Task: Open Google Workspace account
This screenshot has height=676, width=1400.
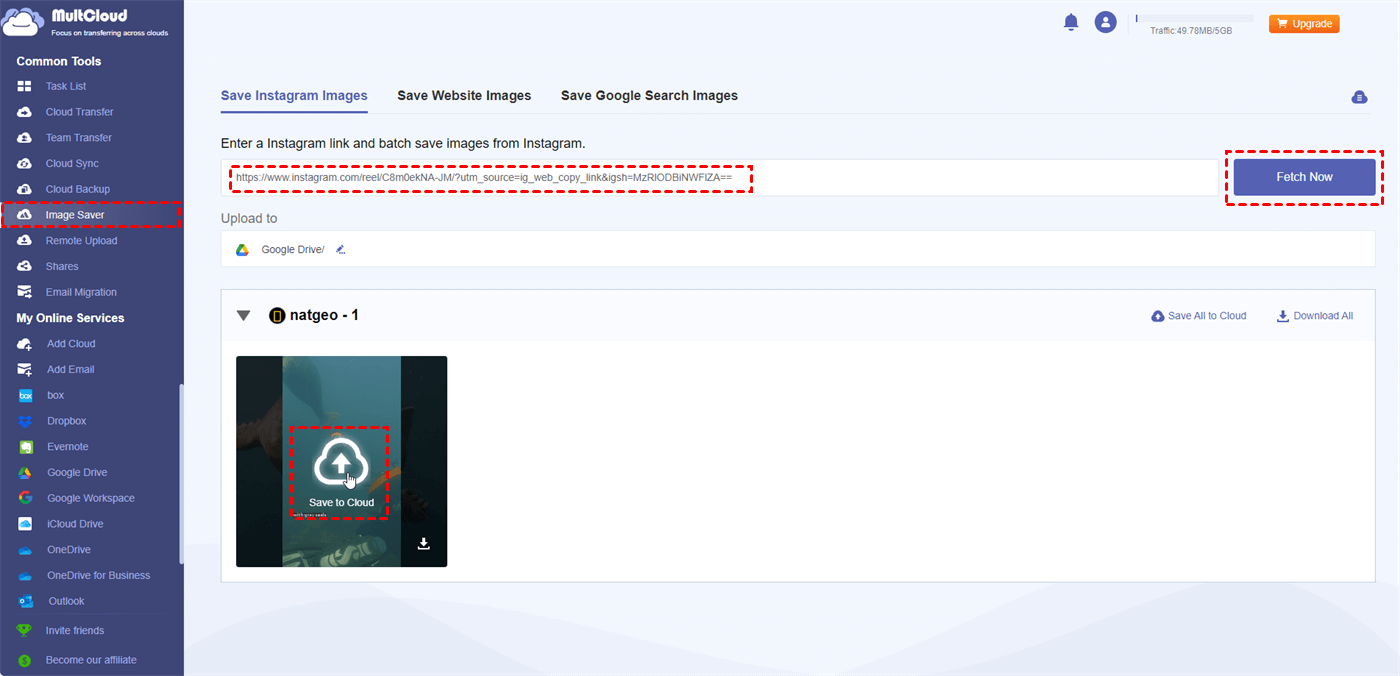Action: [91, 498]
